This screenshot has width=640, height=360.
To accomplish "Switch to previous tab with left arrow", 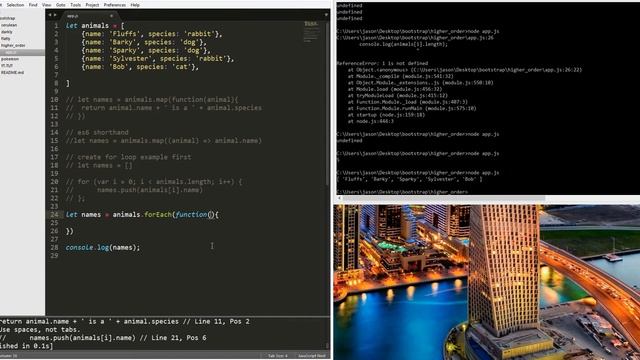I will coord(50,15).
